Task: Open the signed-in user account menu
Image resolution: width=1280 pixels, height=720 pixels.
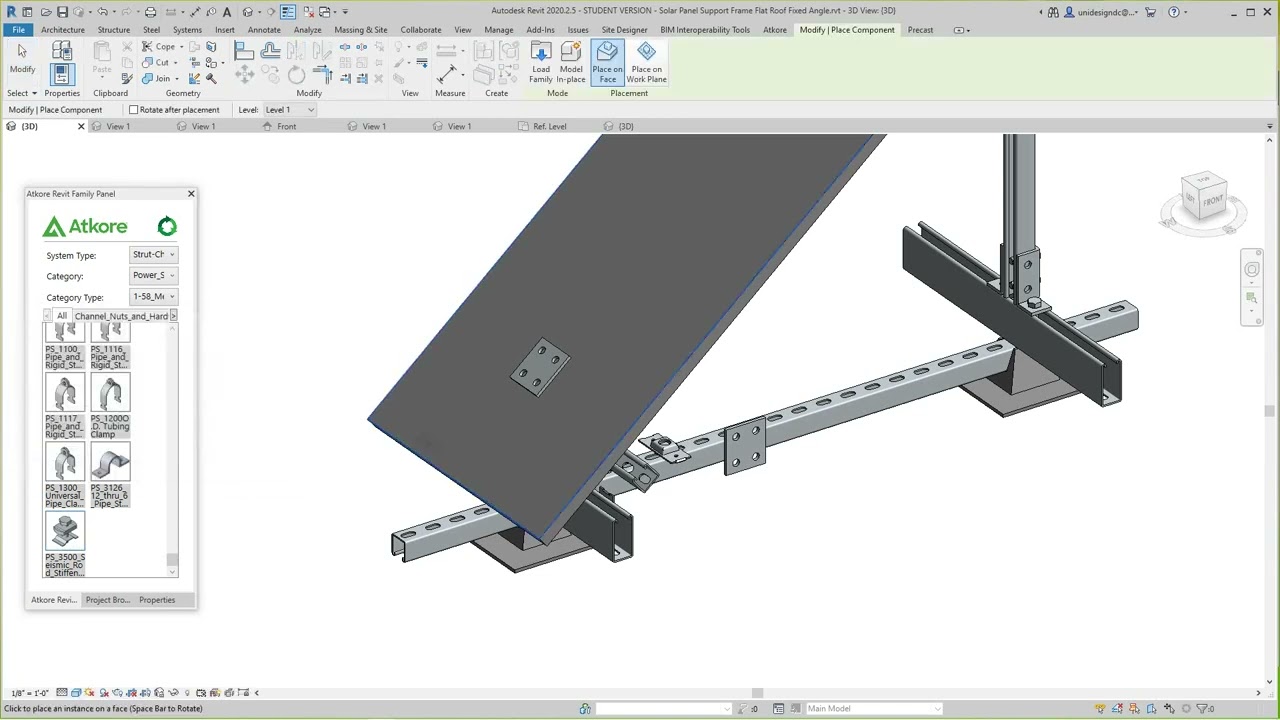Action: point(1101,12)
